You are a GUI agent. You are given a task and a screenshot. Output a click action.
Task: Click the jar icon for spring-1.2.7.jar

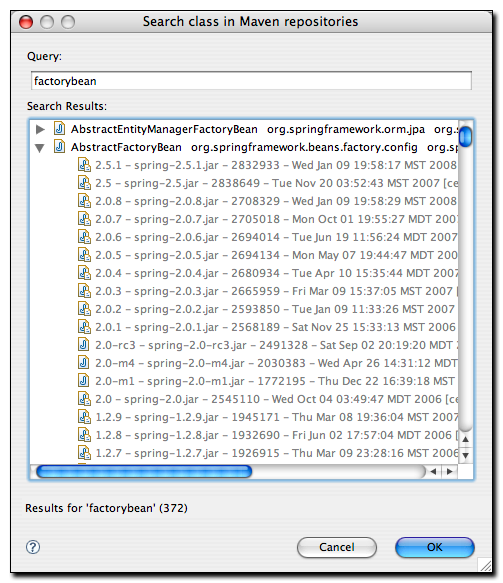click(84, 453)
